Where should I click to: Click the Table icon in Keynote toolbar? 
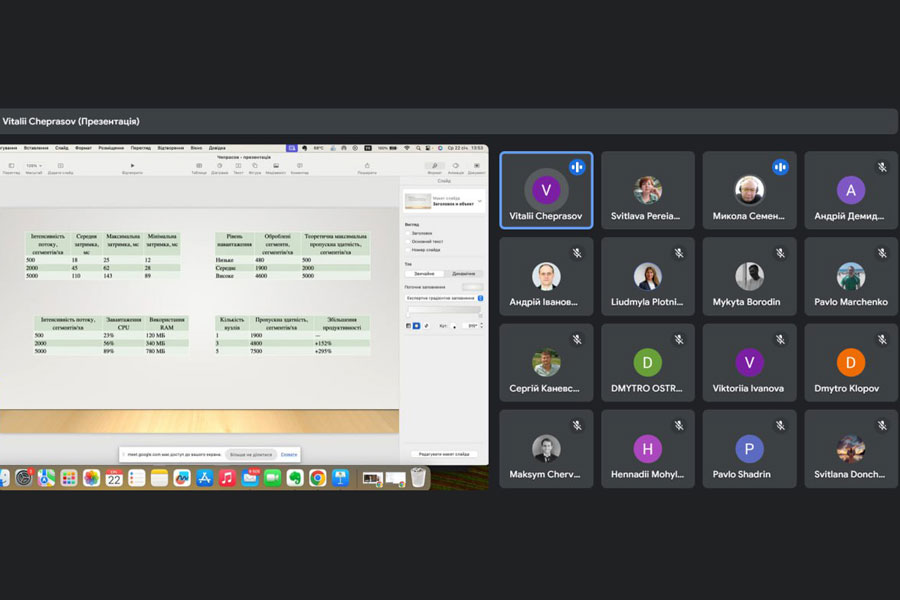(199, 166)
